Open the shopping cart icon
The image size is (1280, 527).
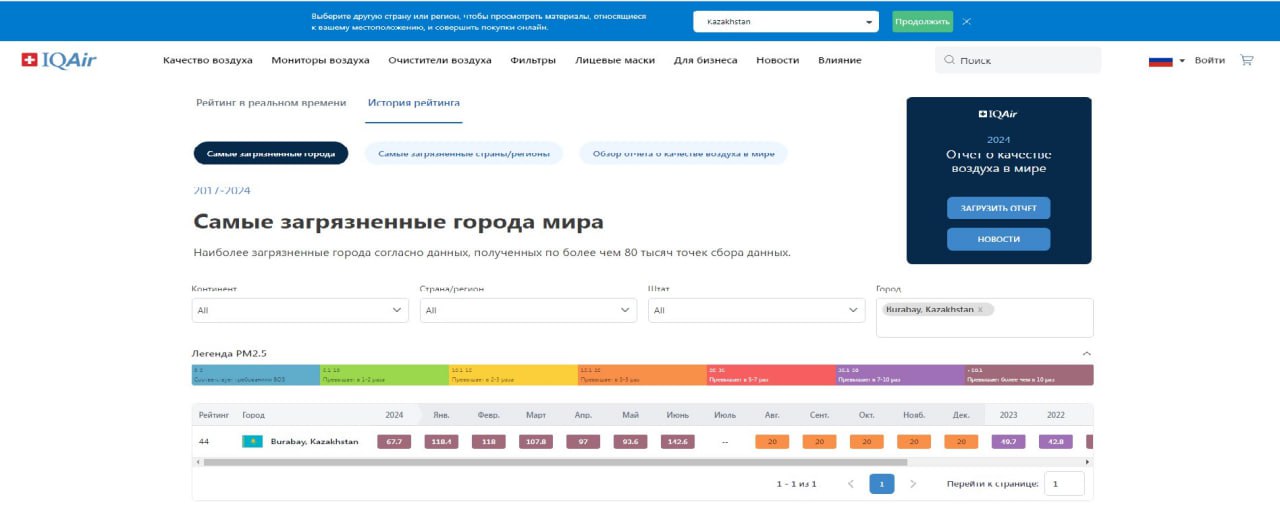click(1246, 60)
